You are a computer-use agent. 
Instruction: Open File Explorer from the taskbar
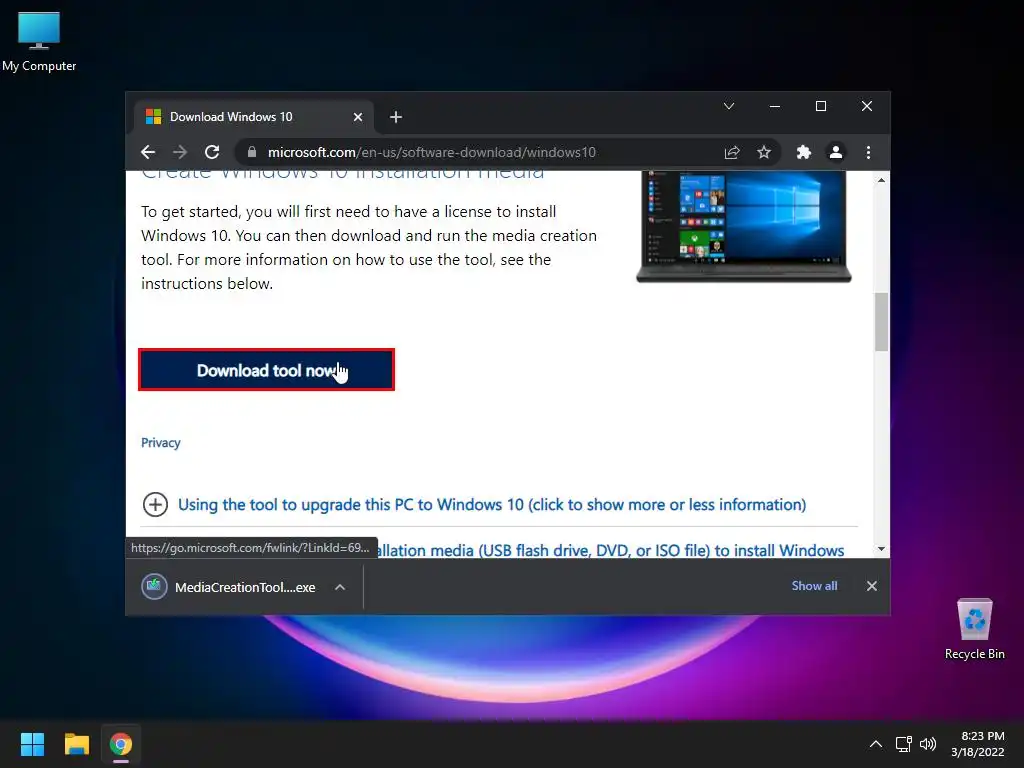(x=76, y=744)
